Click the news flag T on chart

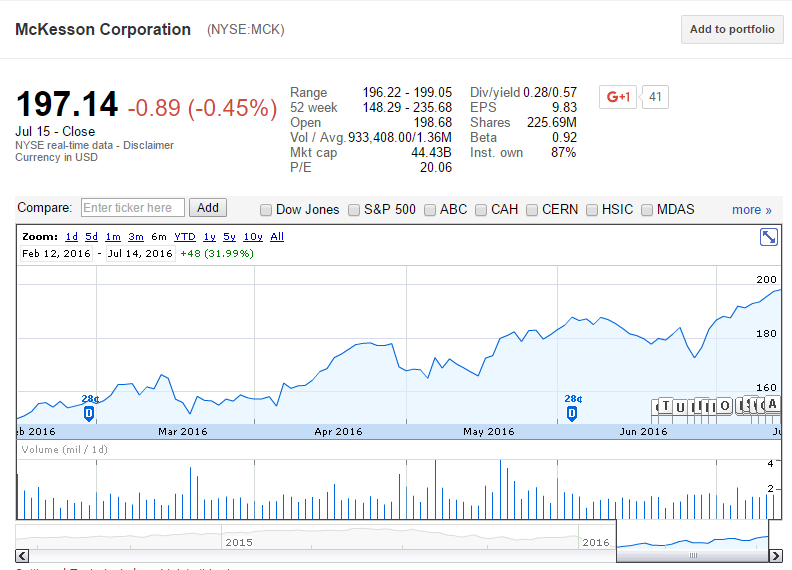pos(666,406)
